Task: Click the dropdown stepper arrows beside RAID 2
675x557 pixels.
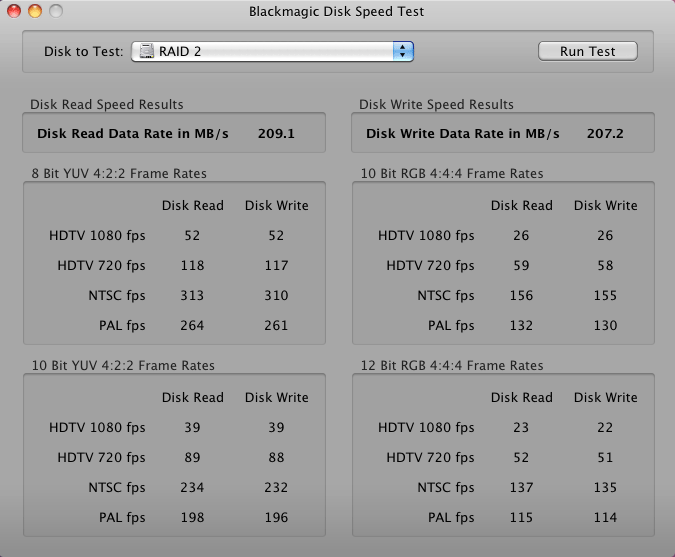Action: (x=403, y=51)
